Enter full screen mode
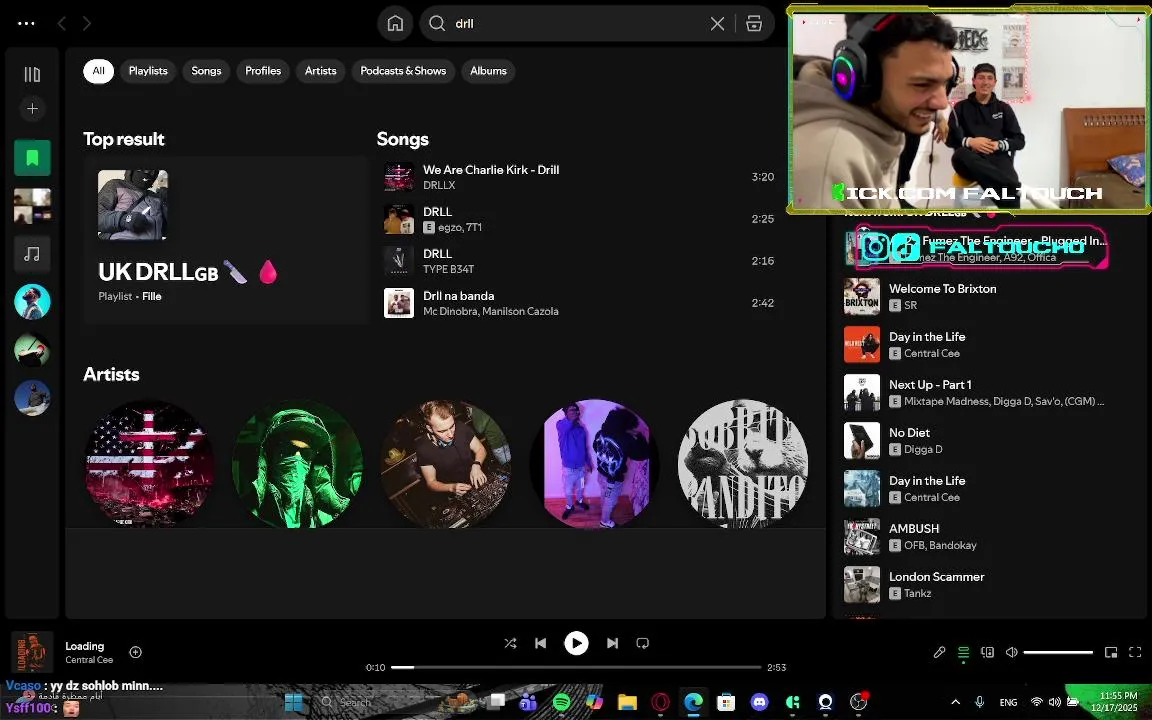Viewport: 1152px width, 720px height. 1135,652
